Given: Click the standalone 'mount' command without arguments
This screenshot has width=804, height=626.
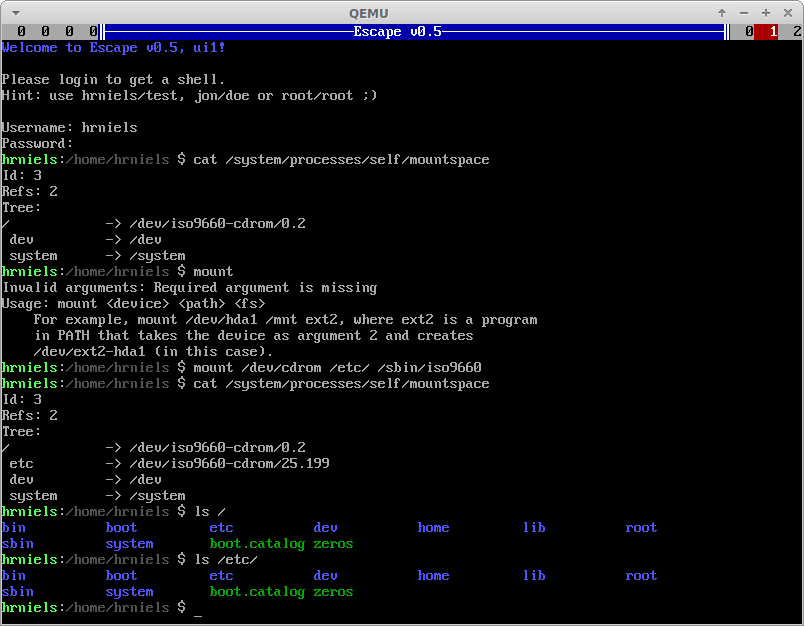Looking at the screenshot, I should click(x=213, y=272).
